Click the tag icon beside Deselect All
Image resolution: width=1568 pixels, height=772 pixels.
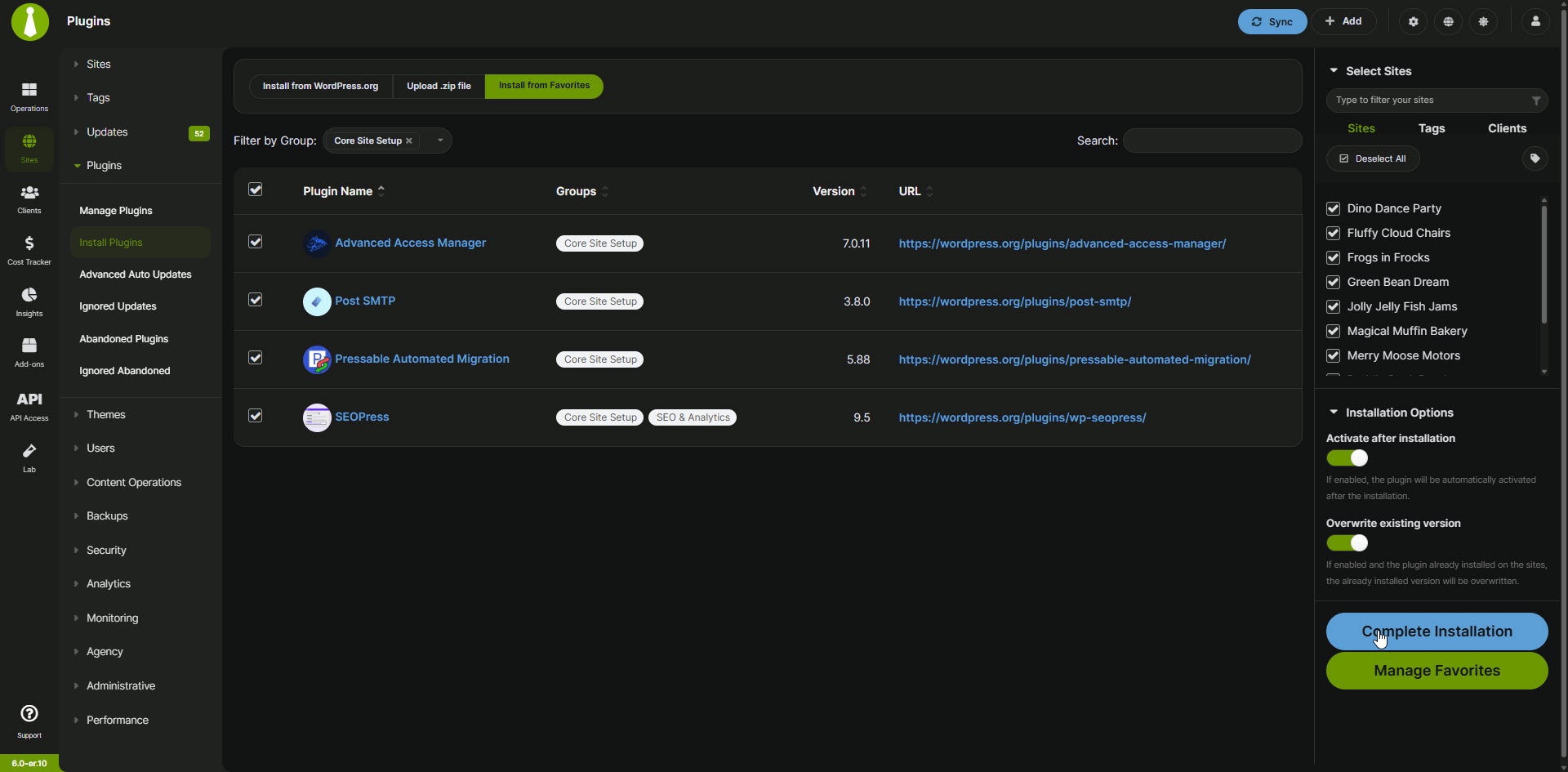(1535, 158)
